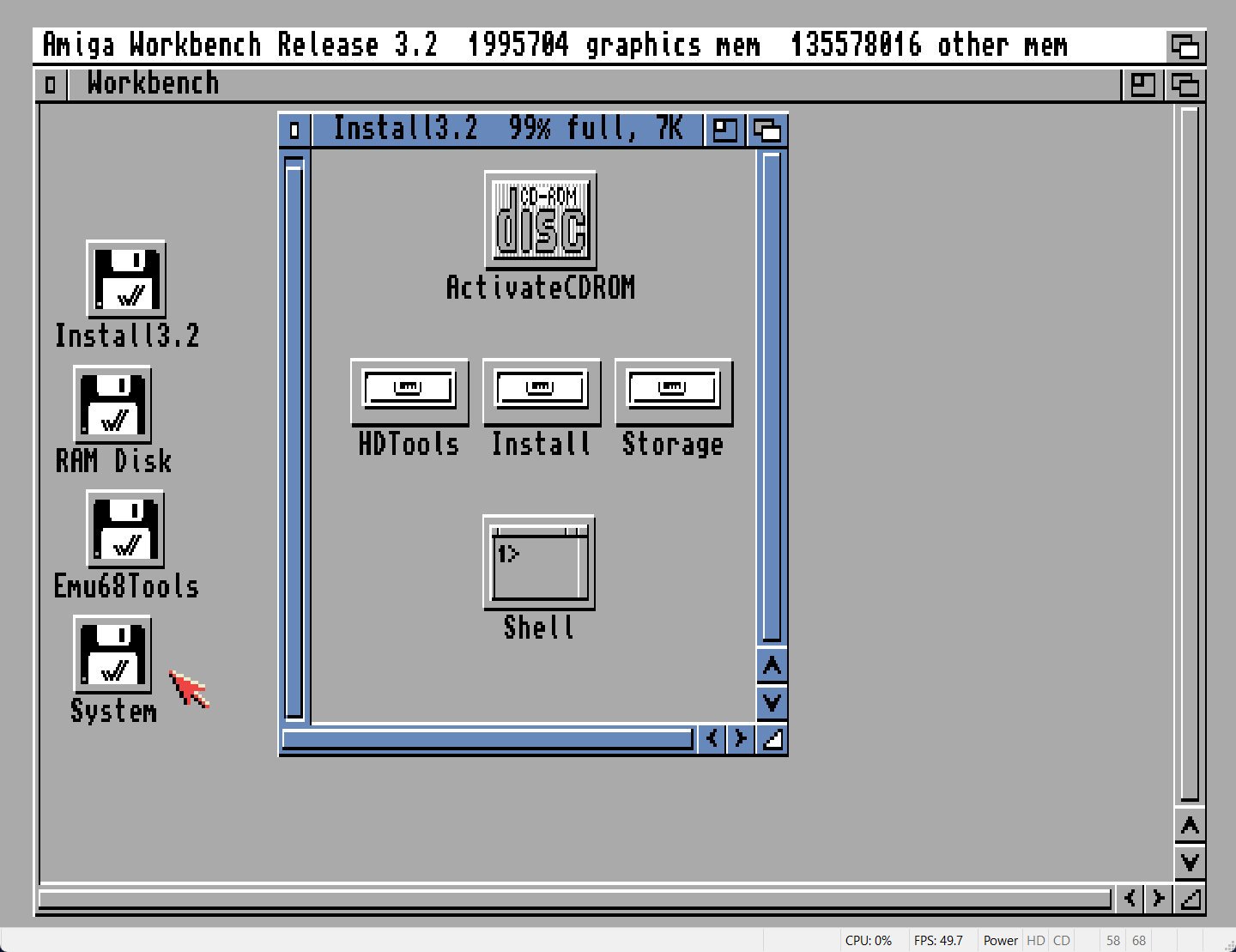Click down arrow in Install3.2 window scrollbar
Screen dimensions: 1236x952
coord(772,703)
